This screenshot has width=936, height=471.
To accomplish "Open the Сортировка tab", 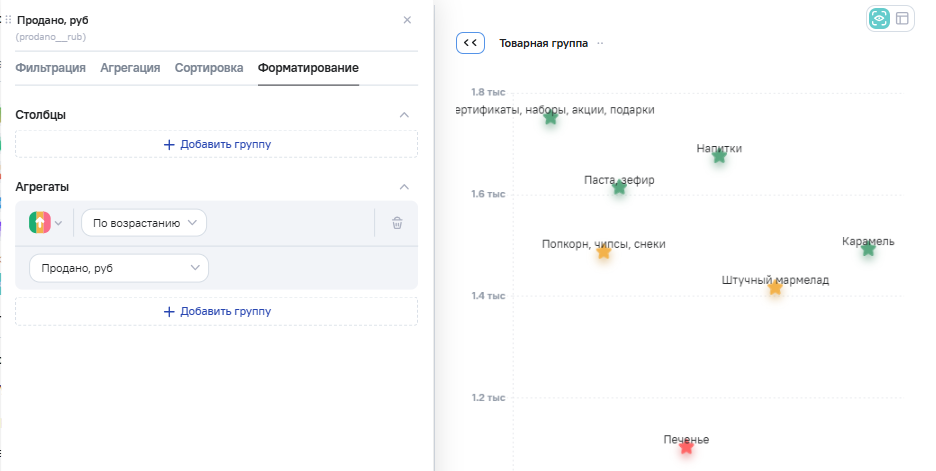I will click(x=208, y=68).
